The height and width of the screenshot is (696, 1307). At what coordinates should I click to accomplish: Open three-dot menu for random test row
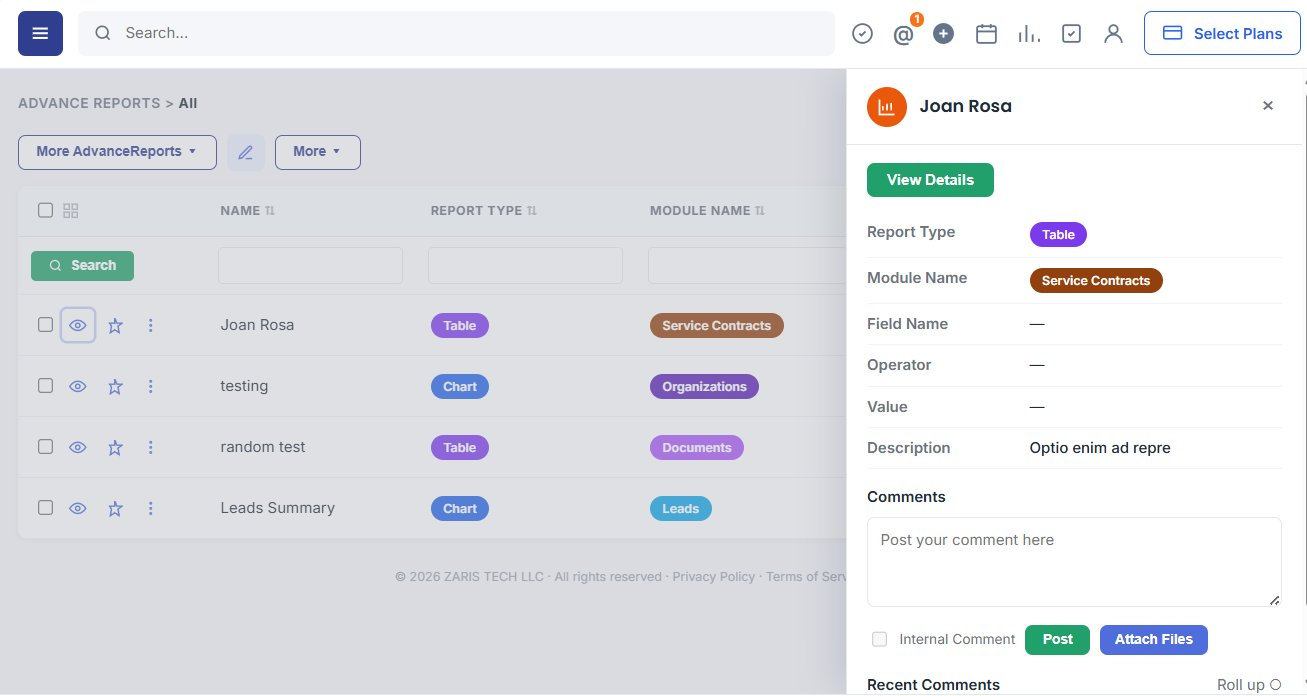(151, 448)
